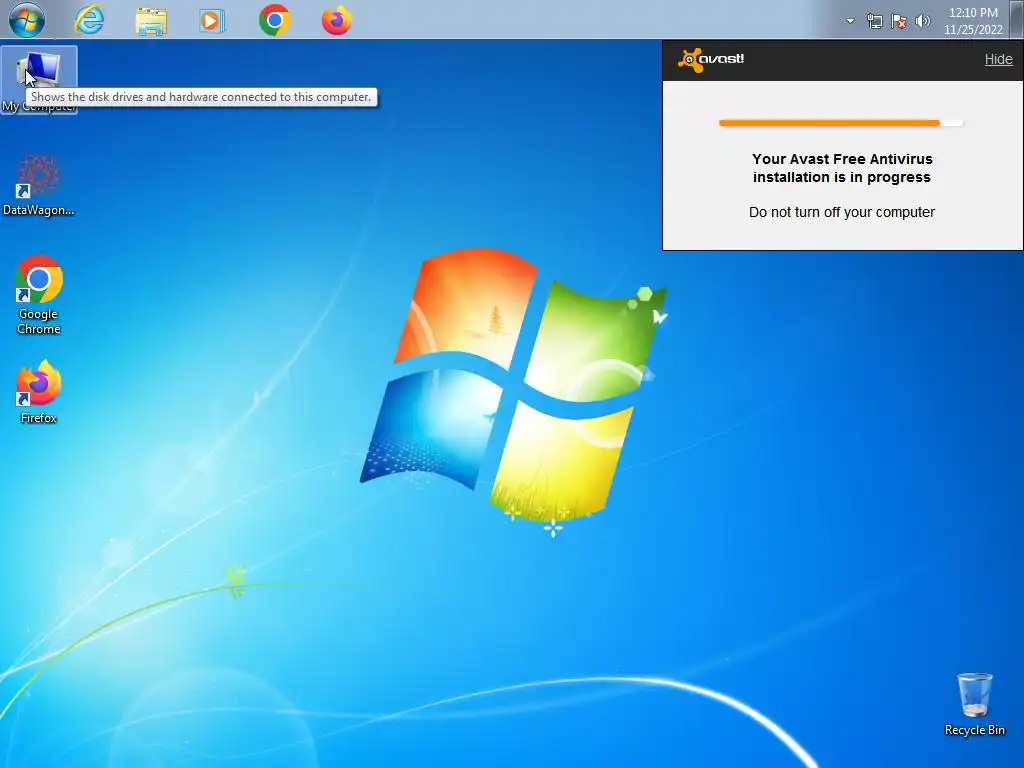
Task: Open Action Center flag icon
Action: pyautogui.click(x=899, y=22)
